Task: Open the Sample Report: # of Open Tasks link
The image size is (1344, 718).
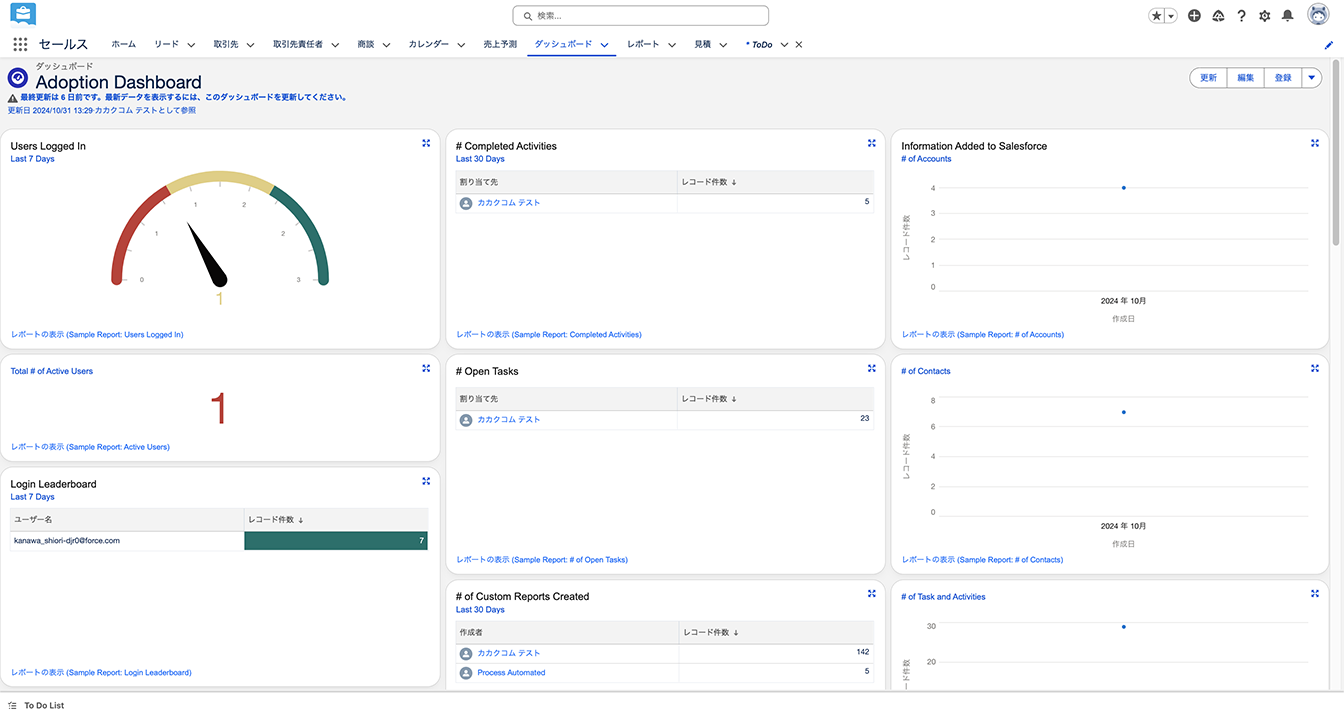Action: click(x=542, y=560)
